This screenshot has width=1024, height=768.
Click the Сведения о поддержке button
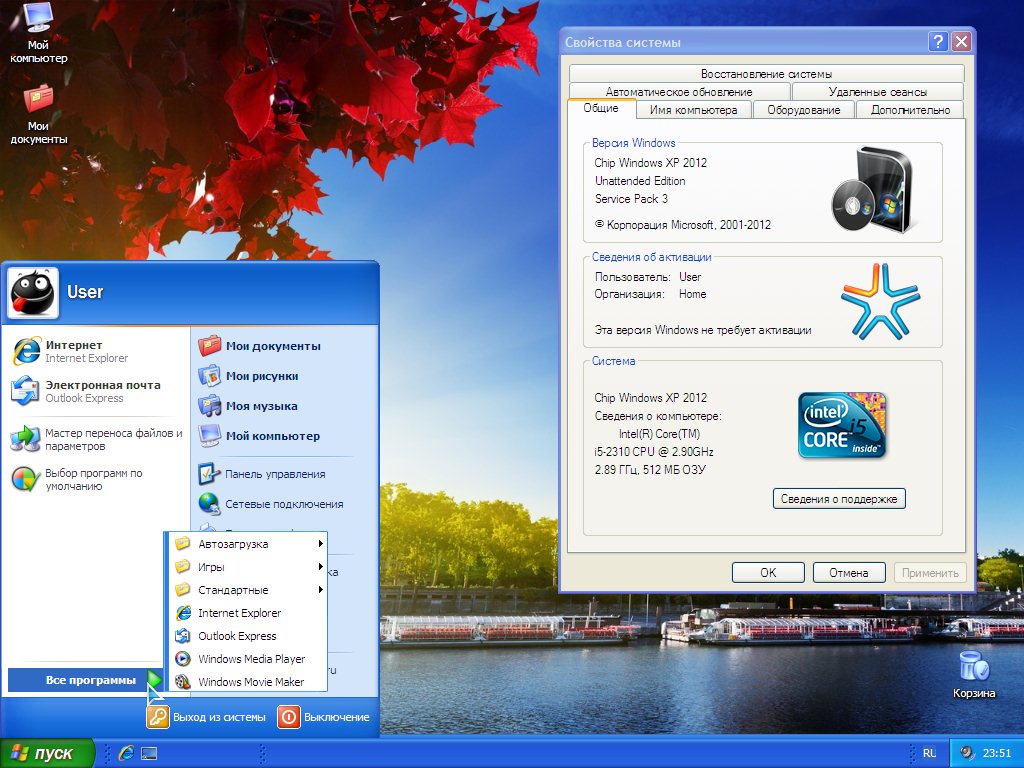click(x=839, y=499)
